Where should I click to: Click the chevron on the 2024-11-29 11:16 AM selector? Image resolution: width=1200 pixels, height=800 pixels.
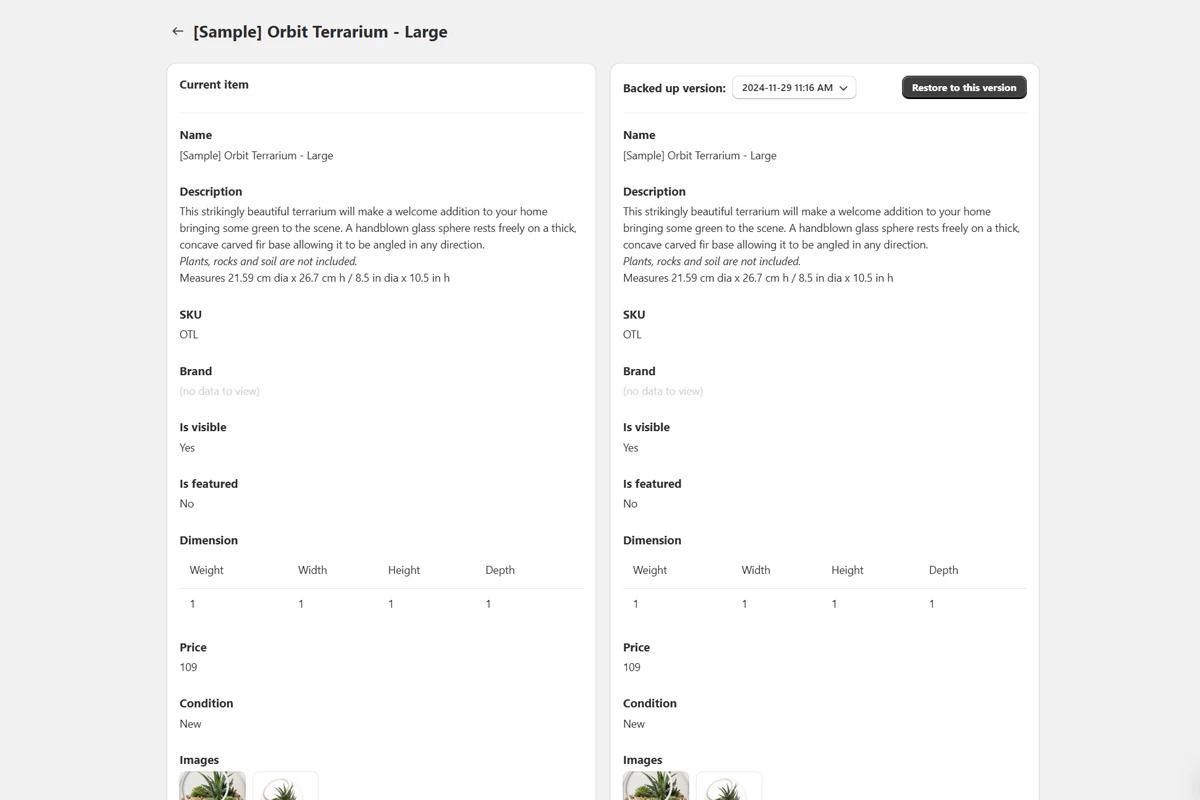pos(843,87)
